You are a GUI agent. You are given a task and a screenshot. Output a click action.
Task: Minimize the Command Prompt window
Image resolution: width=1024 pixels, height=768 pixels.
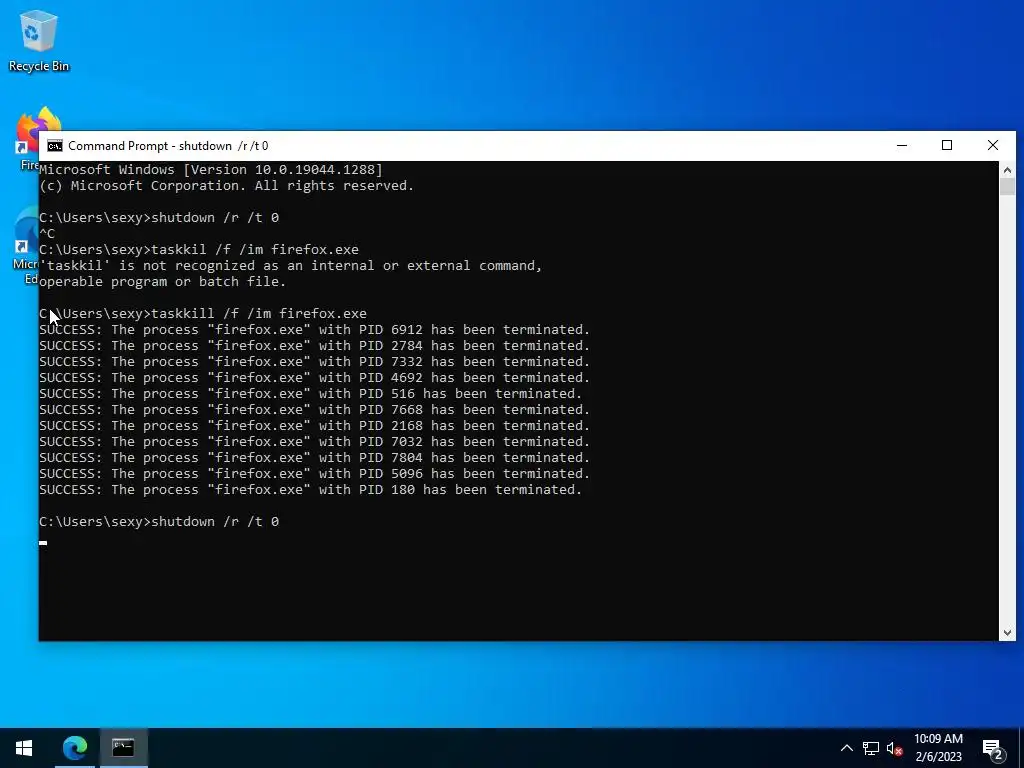(x=902, y=146)
